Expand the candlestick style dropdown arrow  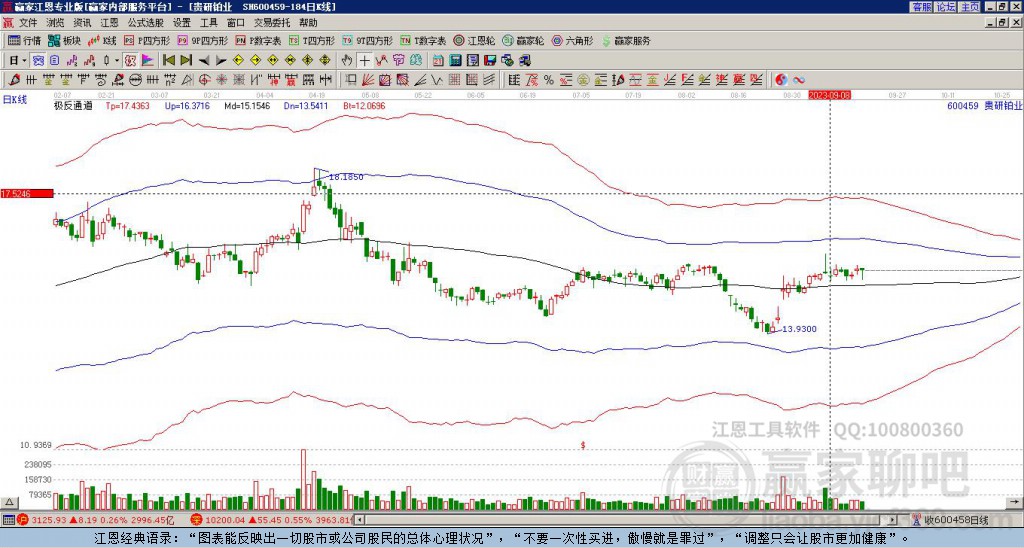coord(117,61)
